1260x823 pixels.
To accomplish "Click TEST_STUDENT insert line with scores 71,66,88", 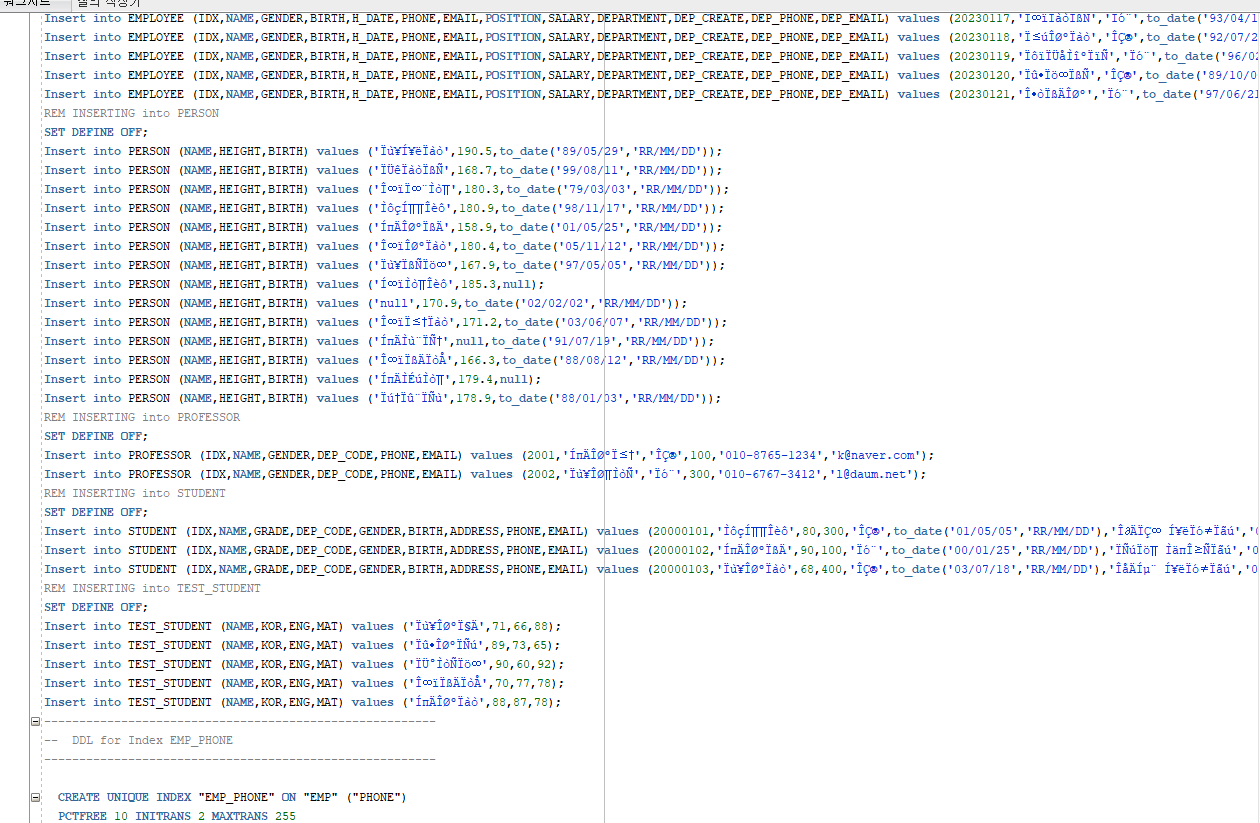I will click(x=303, y=626).
